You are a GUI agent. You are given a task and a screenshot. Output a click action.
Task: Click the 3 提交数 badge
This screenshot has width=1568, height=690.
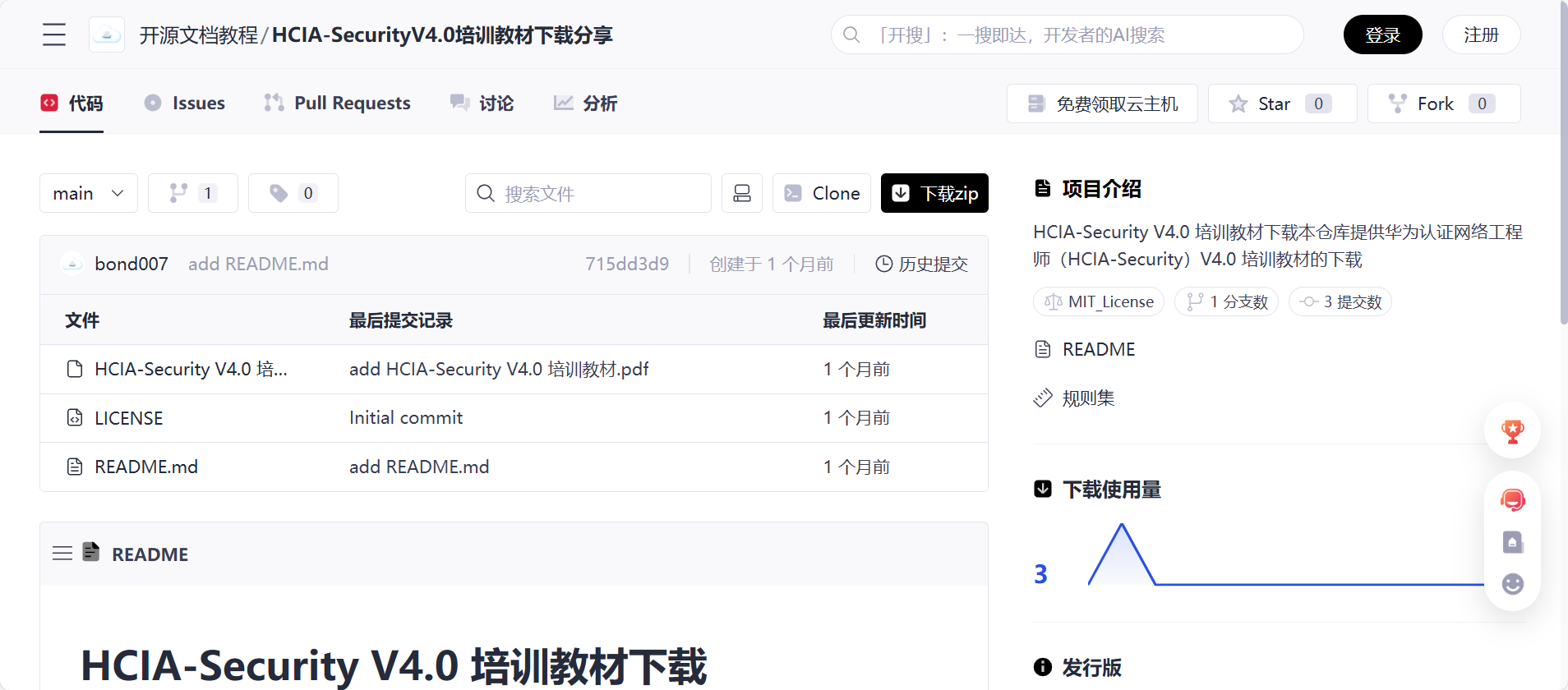(1340, 301)
